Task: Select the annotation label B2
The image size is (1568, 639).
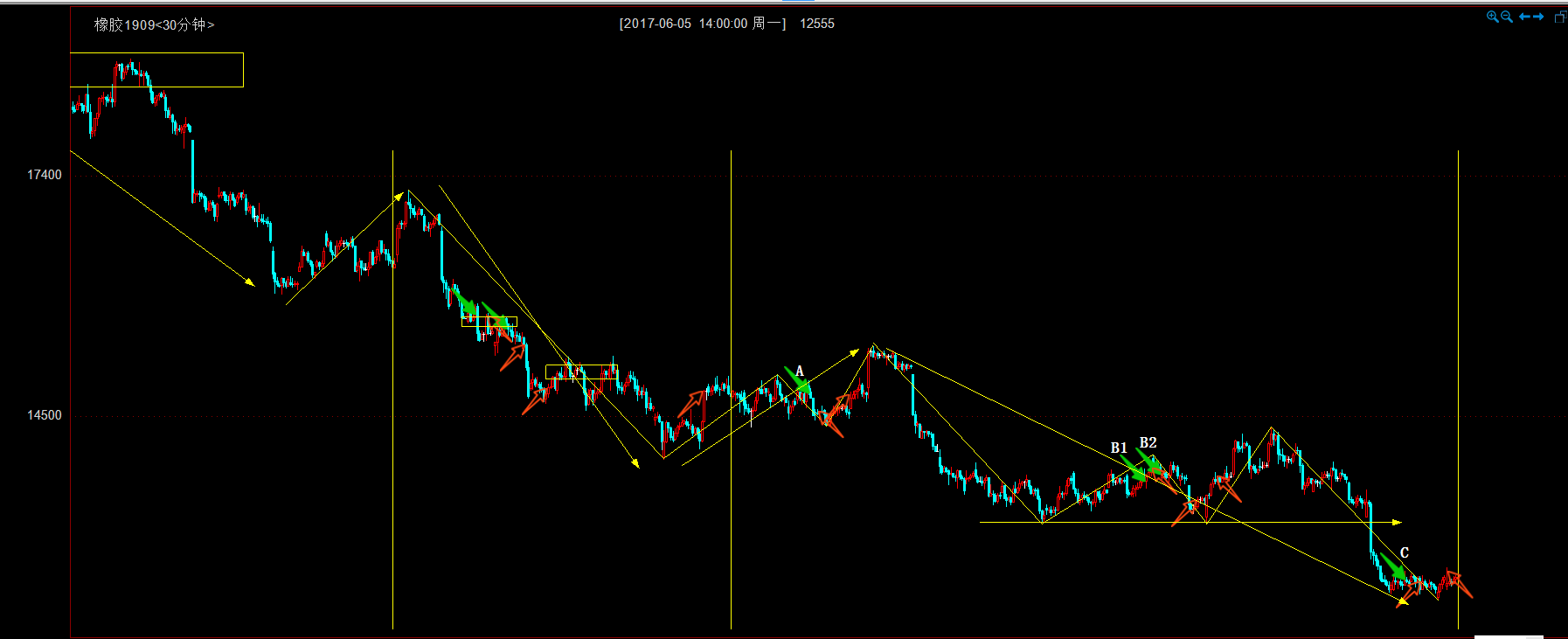Action: point(1148,442)
